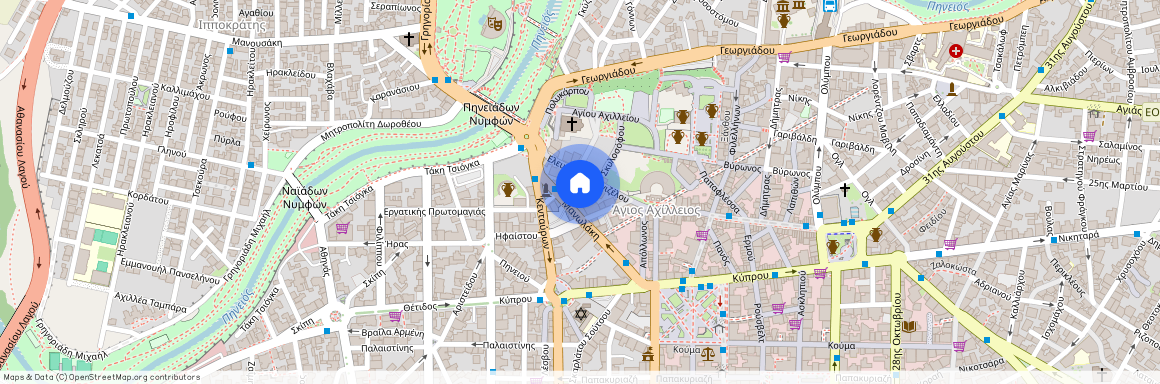
Task: Click the Μανουσάκη street label
Action: click(x=257, y=43)
